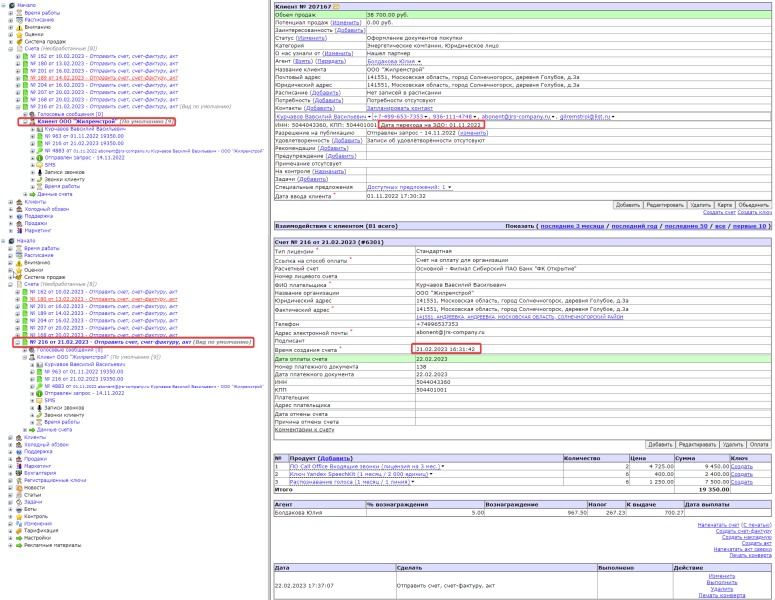Open the contact Курчавов Василий Васильевич dropdown
Viewport: 775px width, 600px height.
click(x=369, y=117)
